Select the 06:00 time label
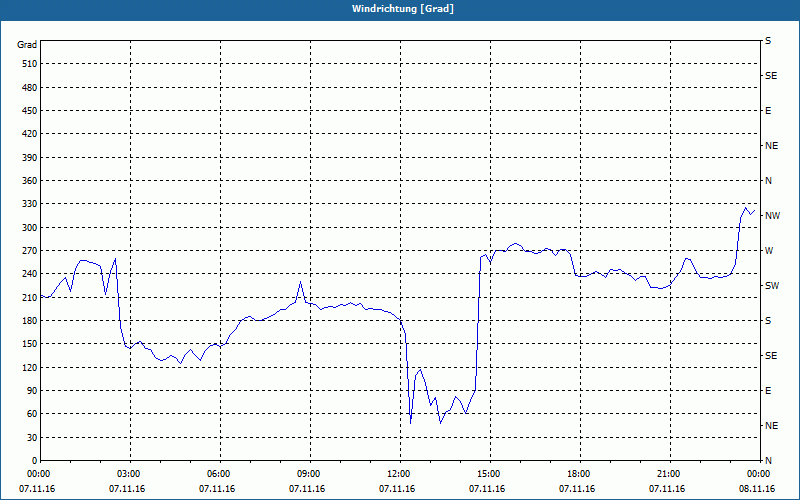 219,474
